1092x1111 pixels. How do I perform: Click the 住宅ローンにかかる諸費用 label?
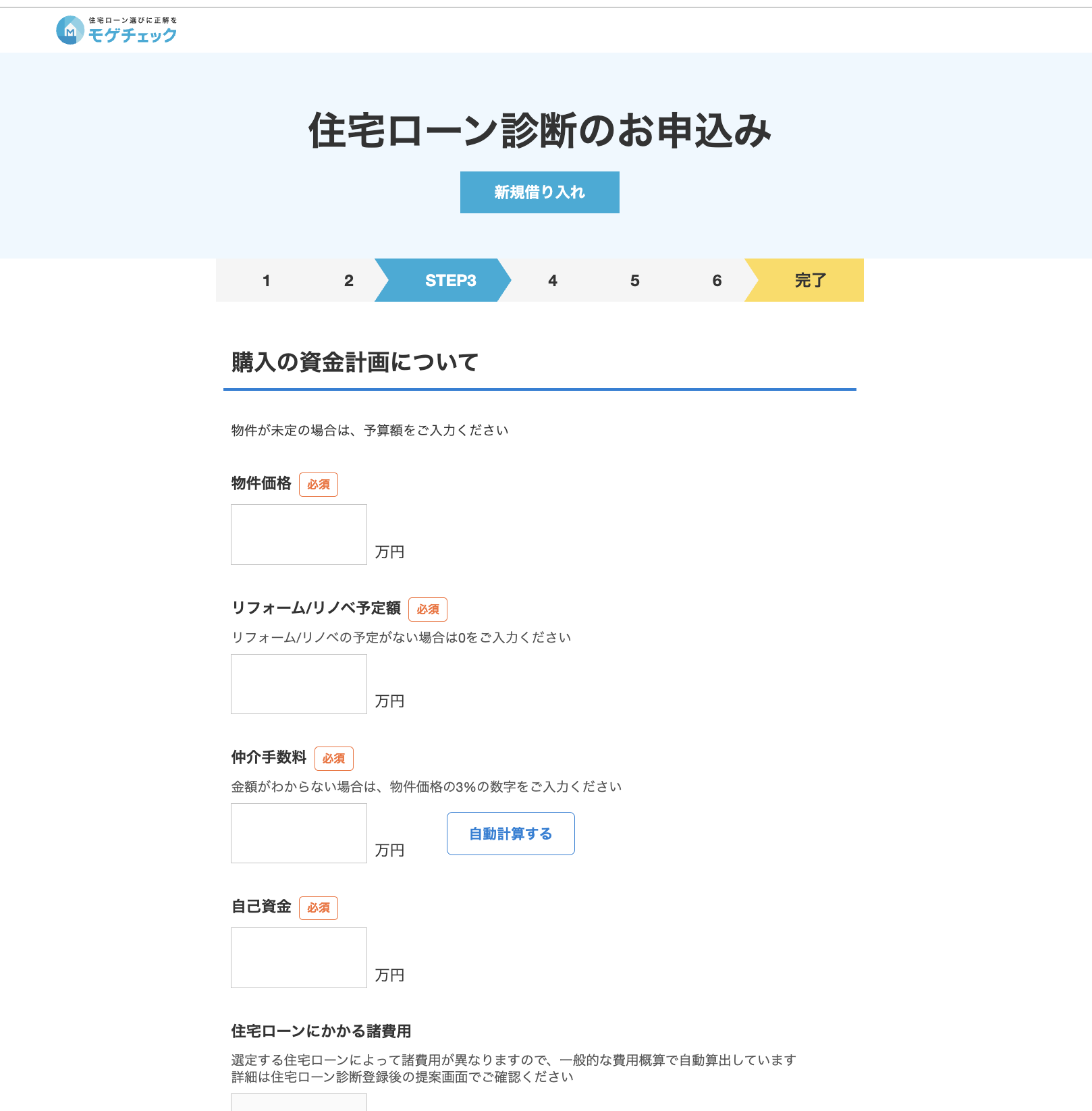click(x=321, y=1031)
